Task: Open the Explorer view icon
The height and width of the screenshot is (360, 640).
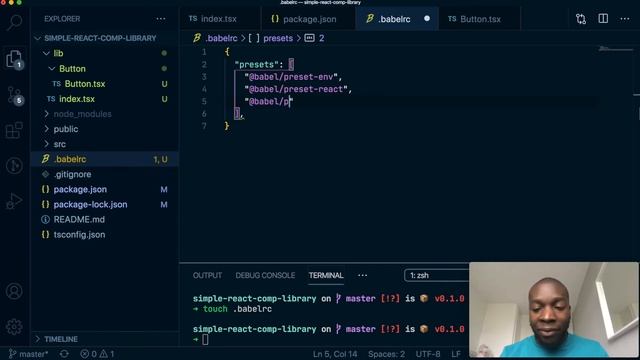Action: (x=14, y=59)
